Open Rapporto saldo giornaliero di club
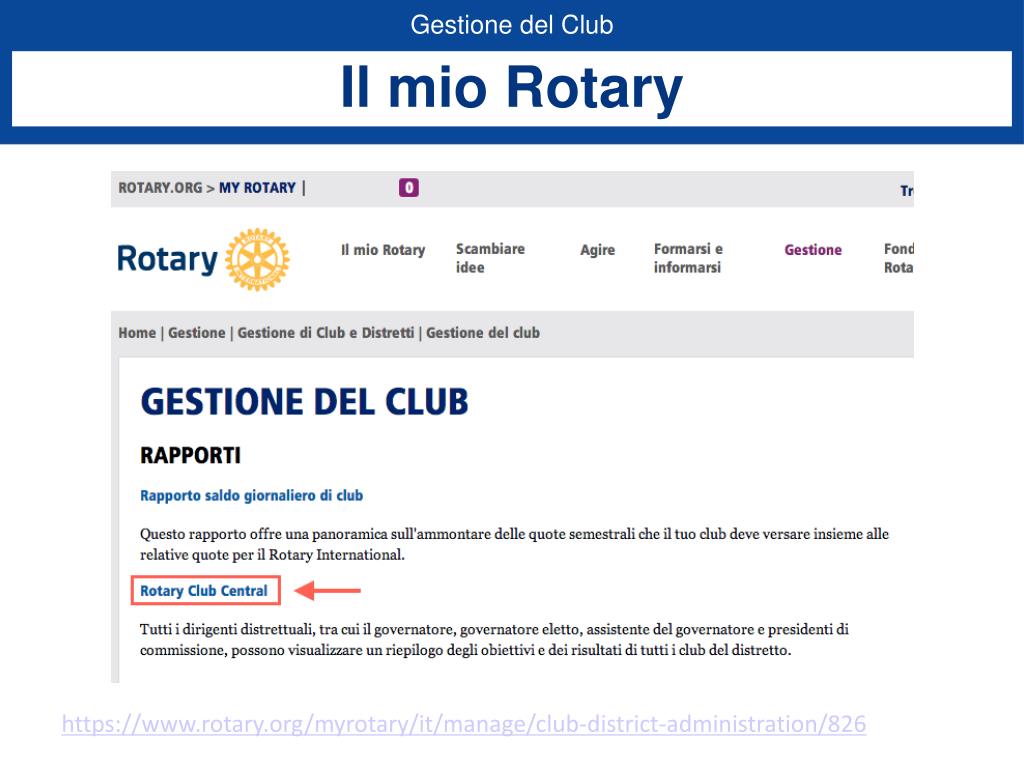The width and height of the screenshot is (1024, 768). [x=251, y=496]
